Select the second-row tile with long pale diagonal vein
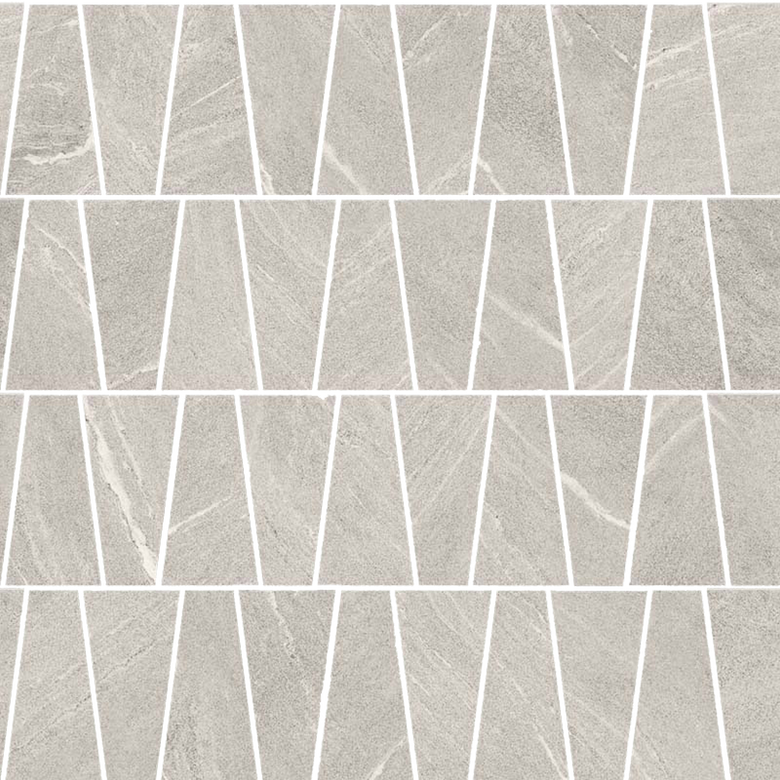The image size is (780, 780). pyautogui.click(x=521, y=294)
